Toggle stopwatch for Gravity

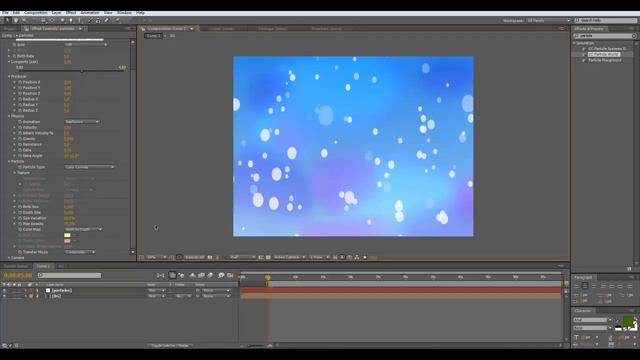click(20, 139)
